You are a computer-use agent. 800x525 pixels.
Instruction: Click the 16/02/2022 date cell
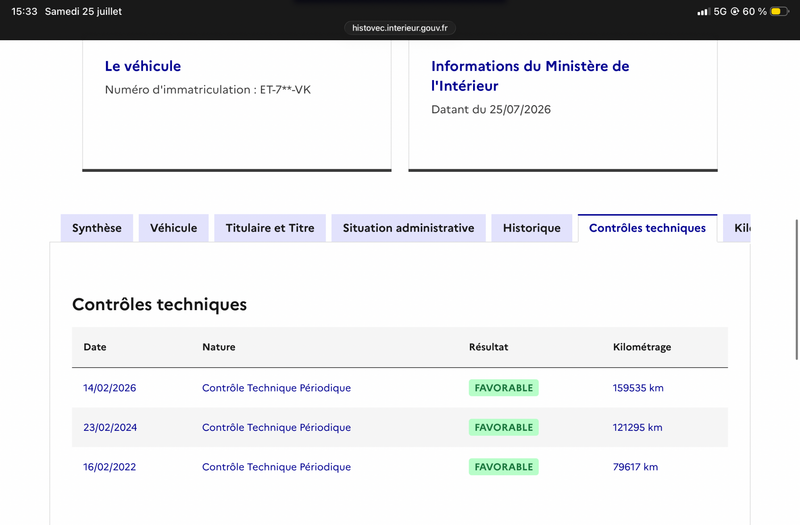point(110,467)
